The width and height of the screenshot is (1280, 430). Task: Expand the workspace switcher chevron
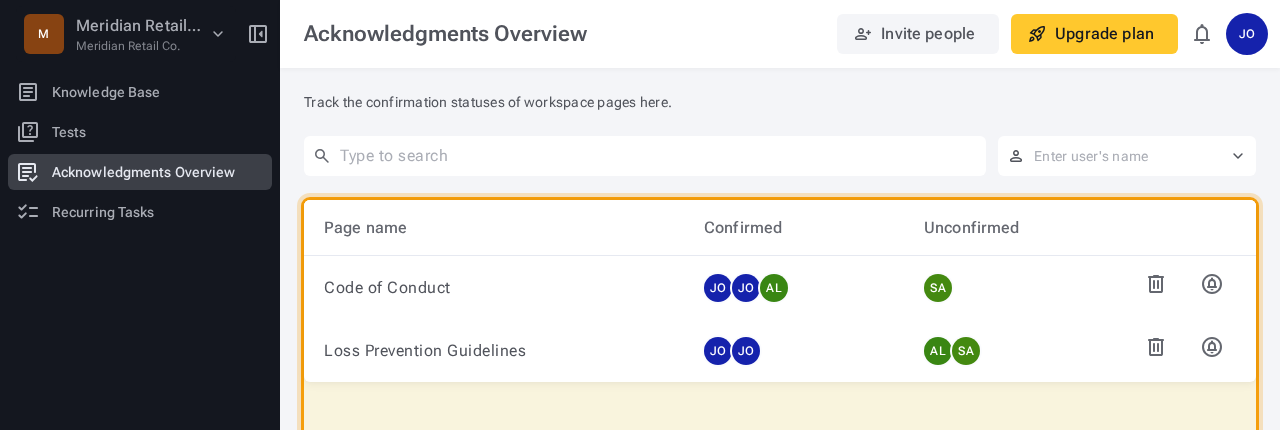click(x=218, y=34)
